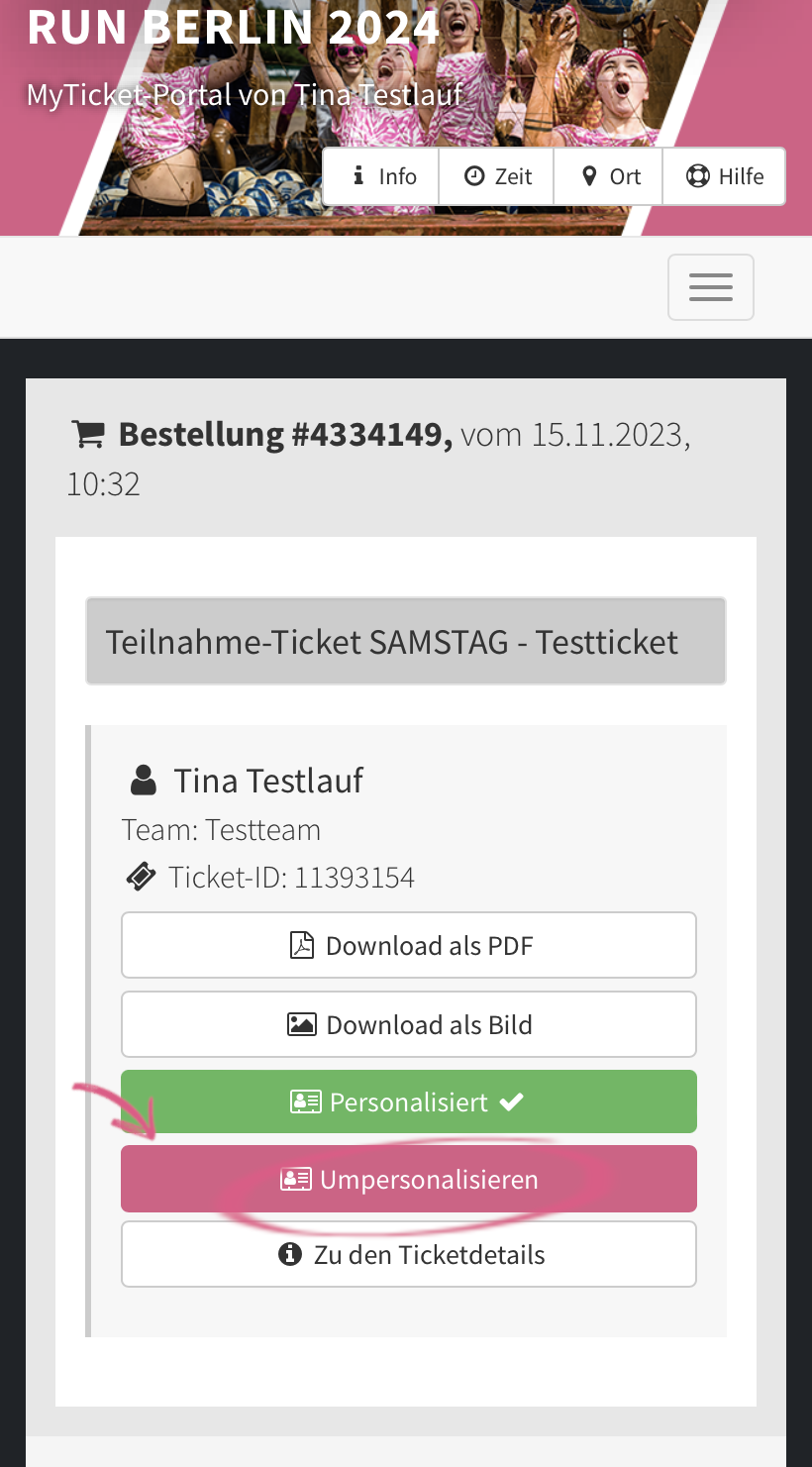Click the image icon for Bild download
Viewport: 812px width, 1467px height.
pyautogui.click(x=301, y=1025)
